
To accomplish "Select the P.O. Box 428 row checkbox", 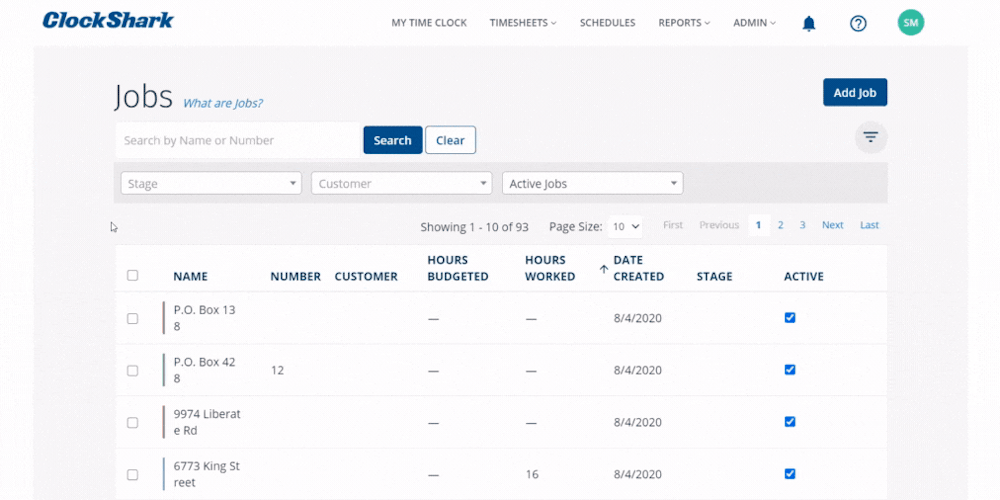I will (132, 371).
